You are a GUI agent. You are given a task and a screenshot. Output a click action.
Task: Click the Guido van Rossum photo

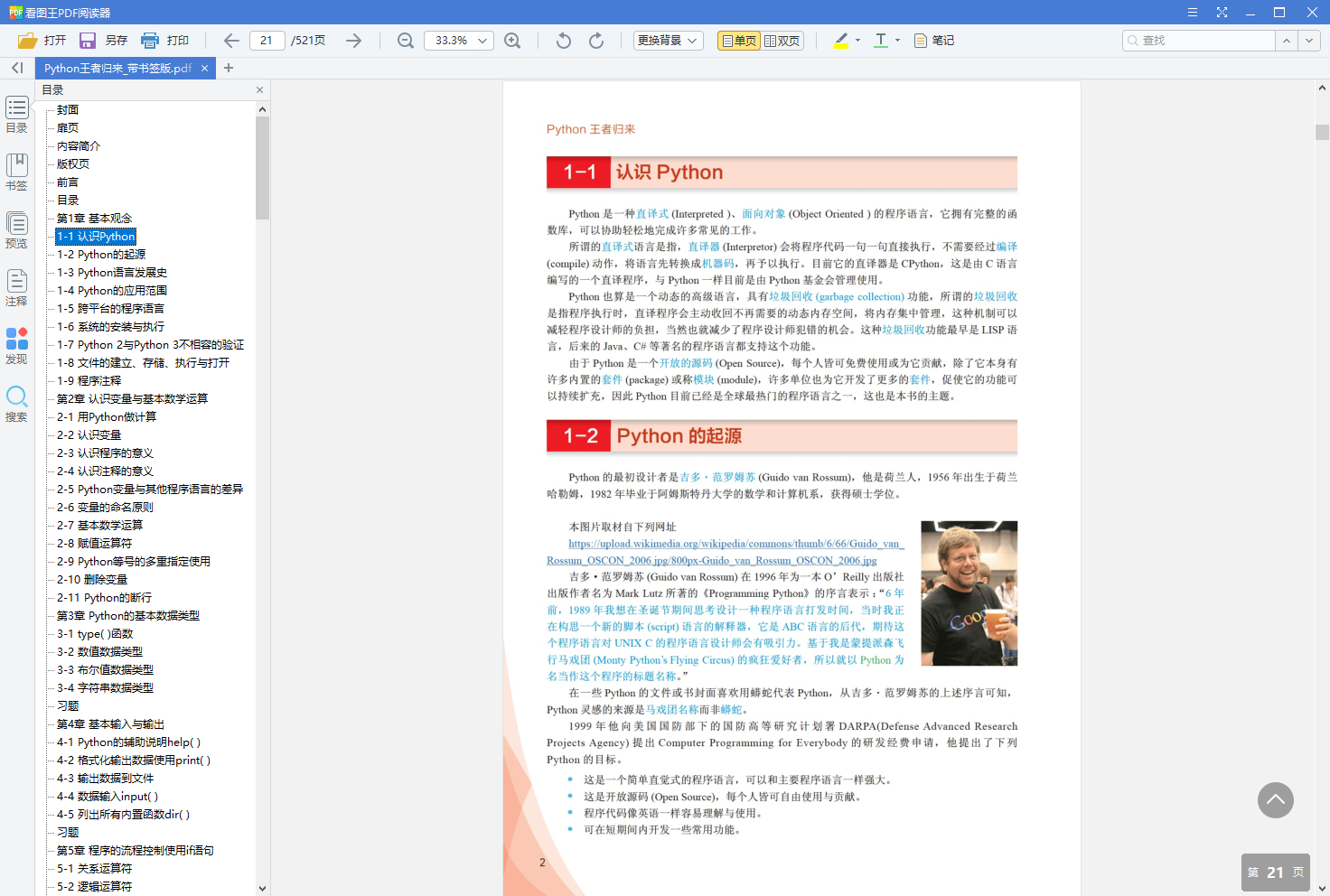(x=969, y=593)
